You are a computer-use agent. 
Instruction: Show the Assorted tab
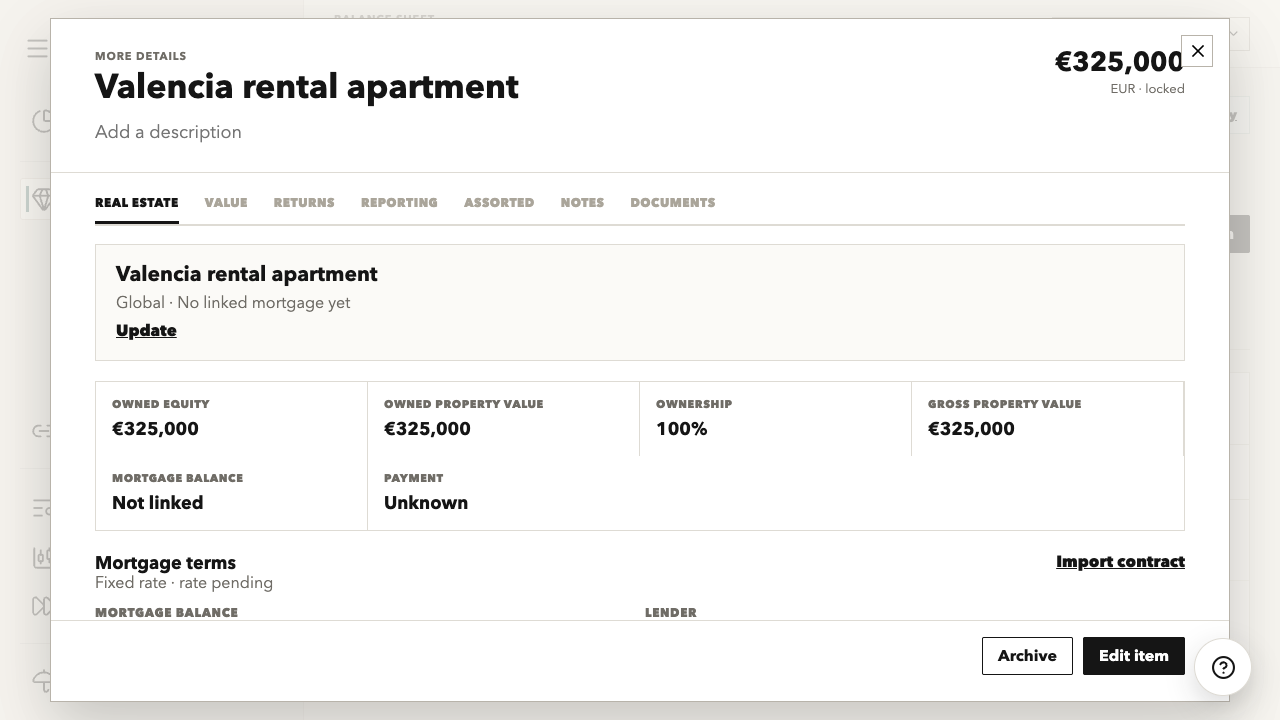(x=499, y=203)
